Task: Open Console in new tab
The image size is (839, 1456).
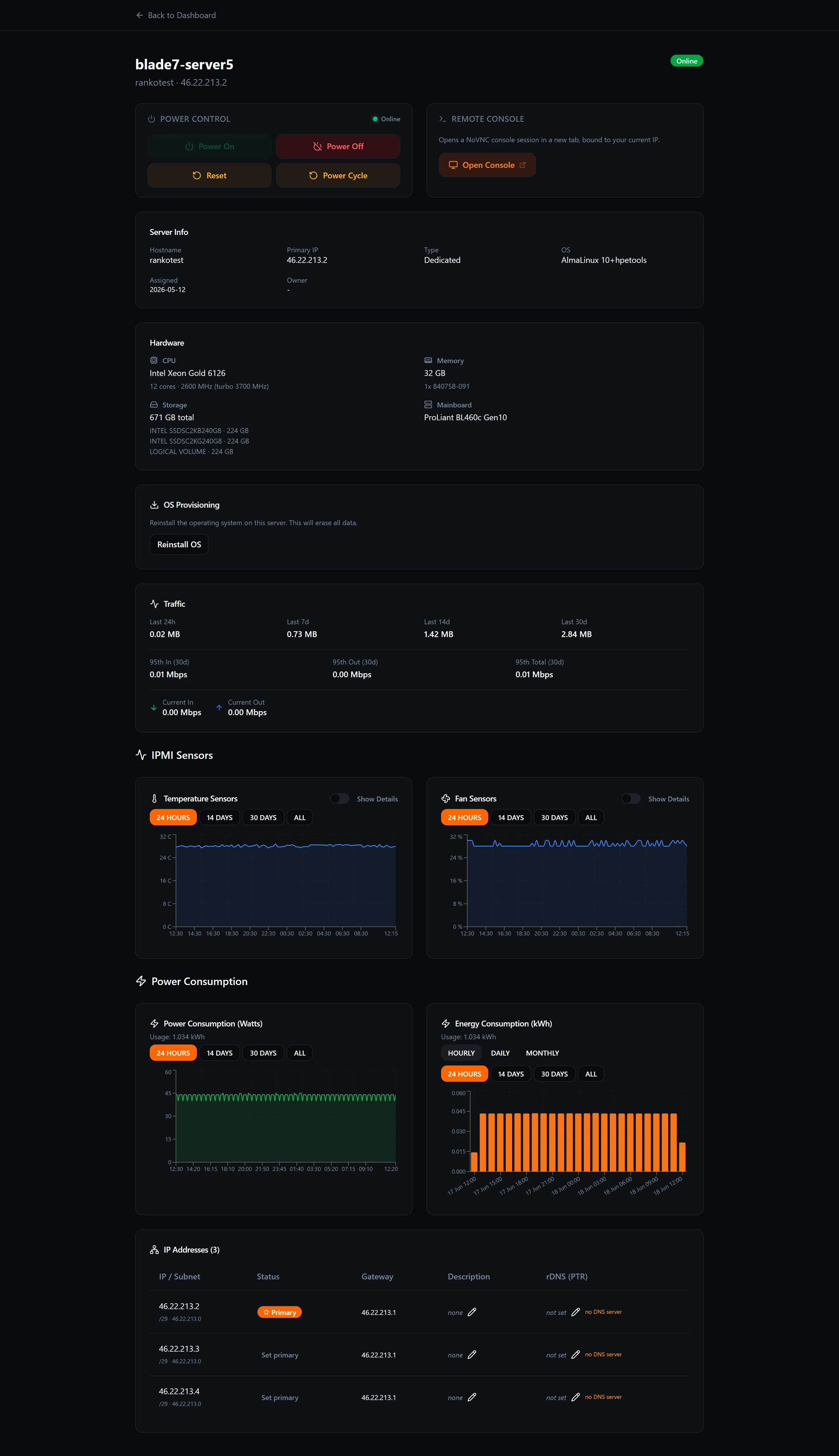Action: pyautogui.click(x=487, y=165)
